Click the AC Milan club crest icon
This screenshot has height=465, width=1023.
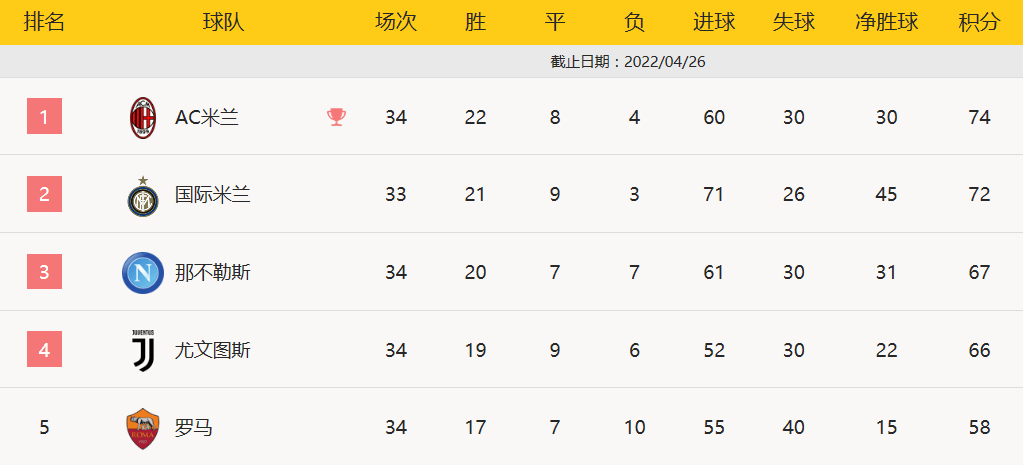(143, 118)
